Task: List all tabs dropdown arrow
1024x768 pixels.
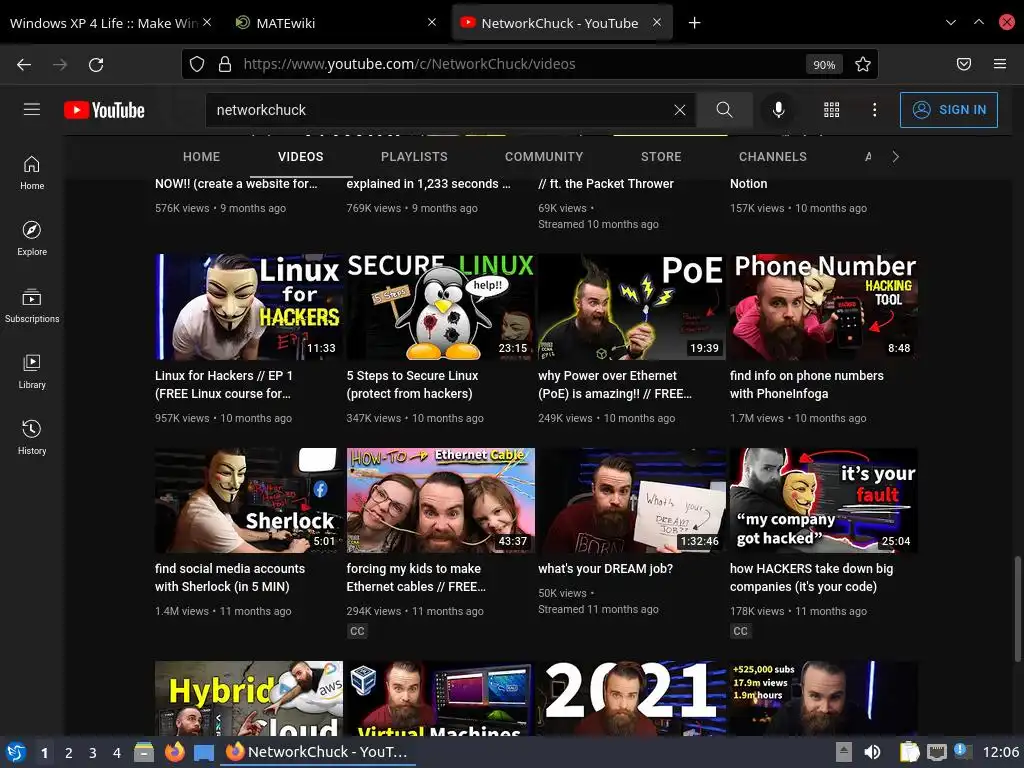Action: (951, 22)
